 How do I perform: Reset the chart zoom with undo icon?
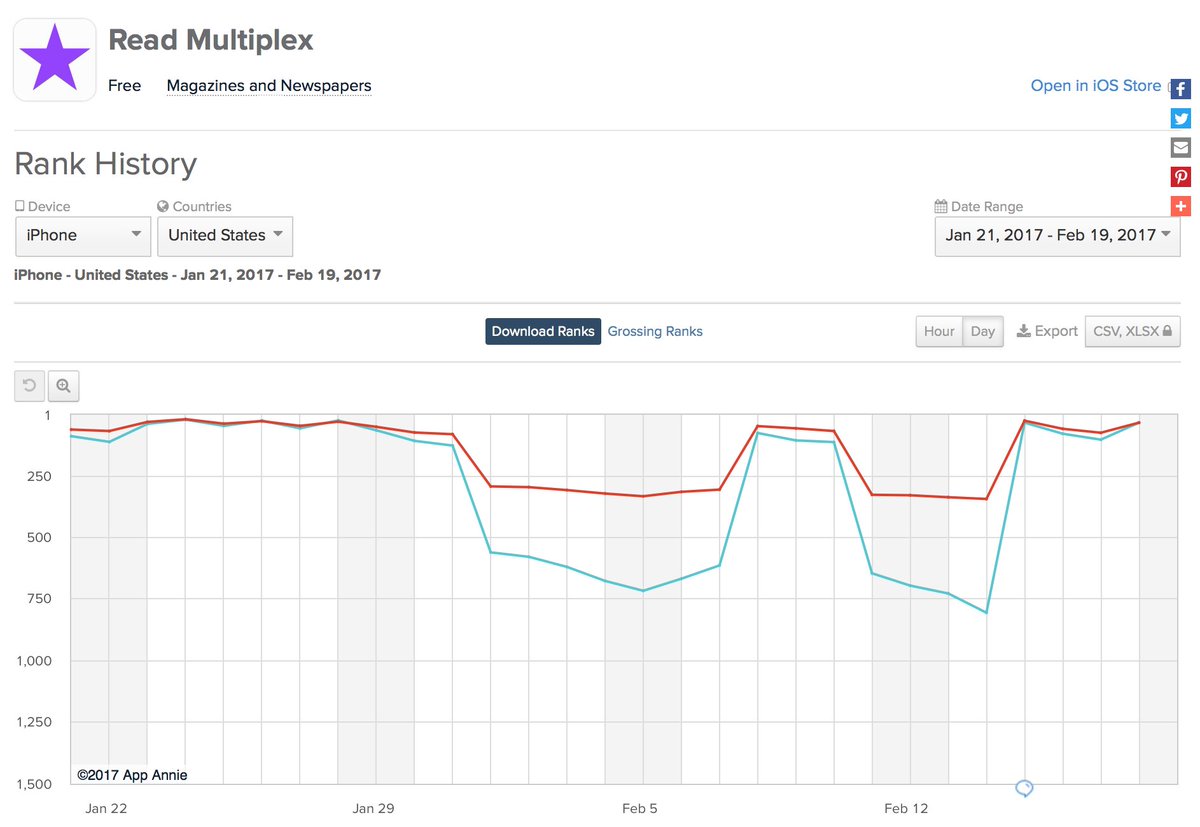point(29,385)
